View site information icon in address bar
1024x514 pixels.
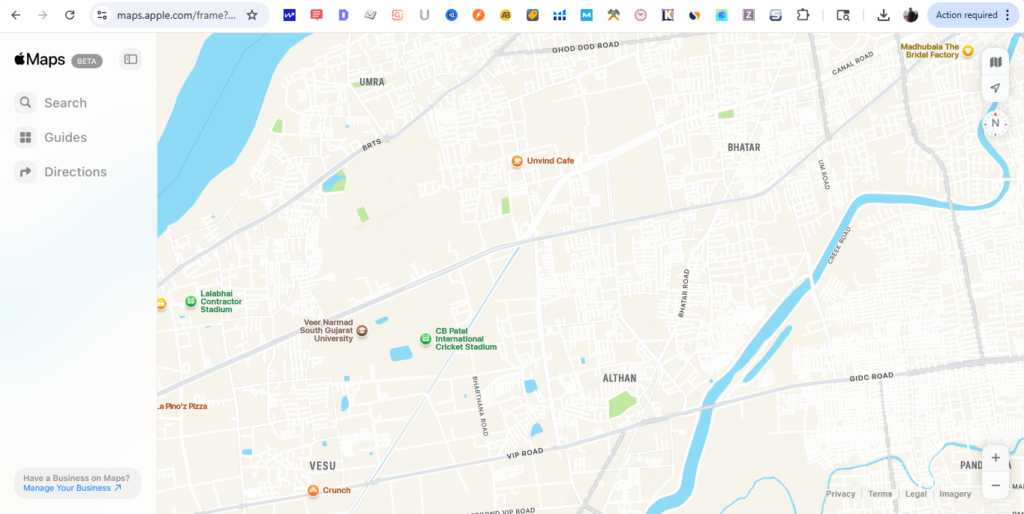[101, 15]
